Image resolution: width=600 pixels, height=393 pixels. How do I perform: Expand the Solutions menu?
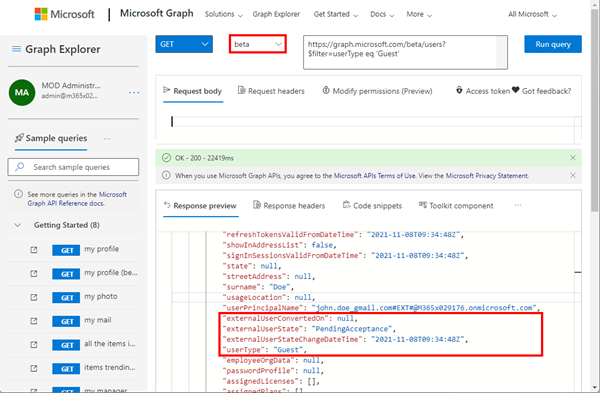tap(223, 14)
